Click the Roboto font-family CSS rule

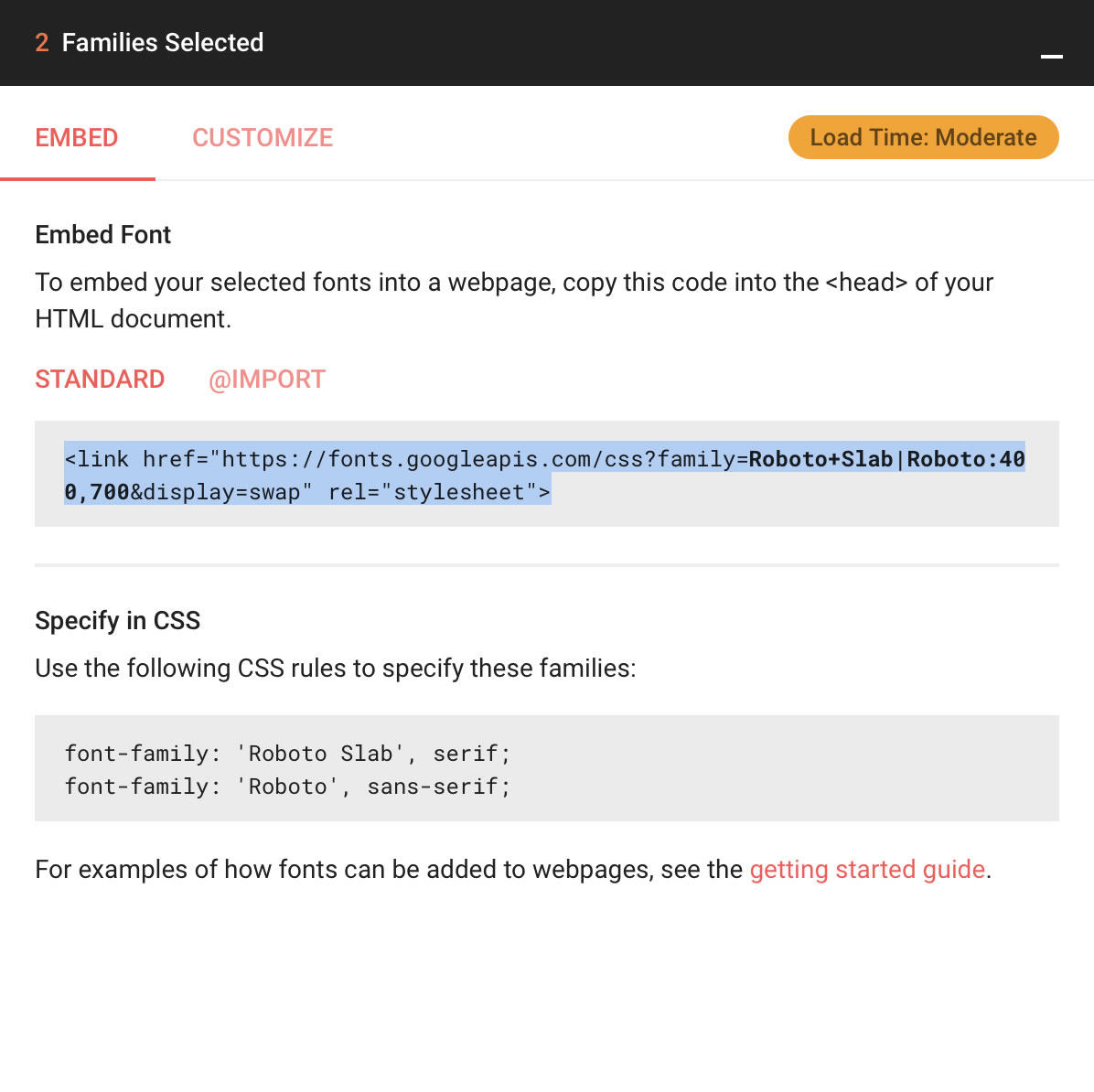coord(286,786)
